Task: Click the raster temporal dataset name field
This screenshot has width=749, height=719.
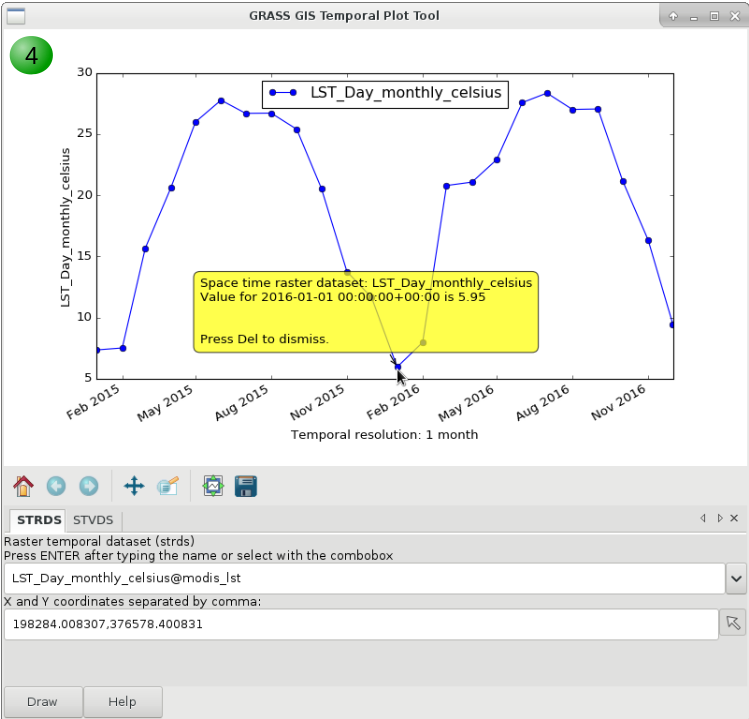Action: point(364,579)
